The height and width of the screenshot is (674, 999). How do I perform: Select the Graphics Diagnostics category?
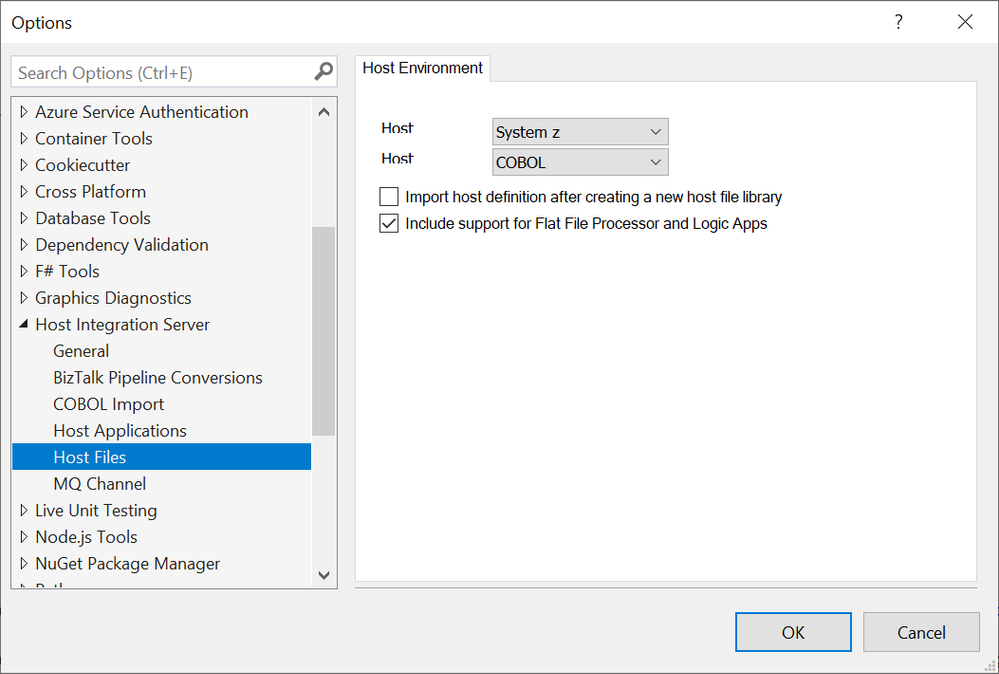[113, 298]
